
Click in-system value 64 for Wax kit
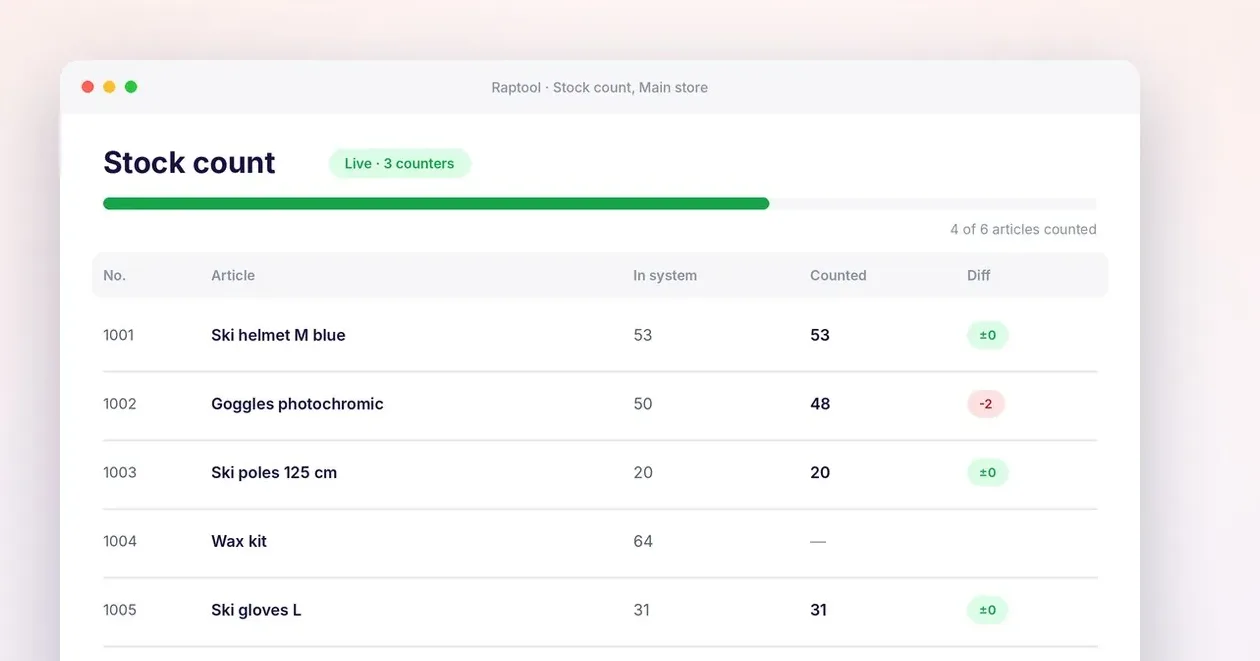pos(643,541)
